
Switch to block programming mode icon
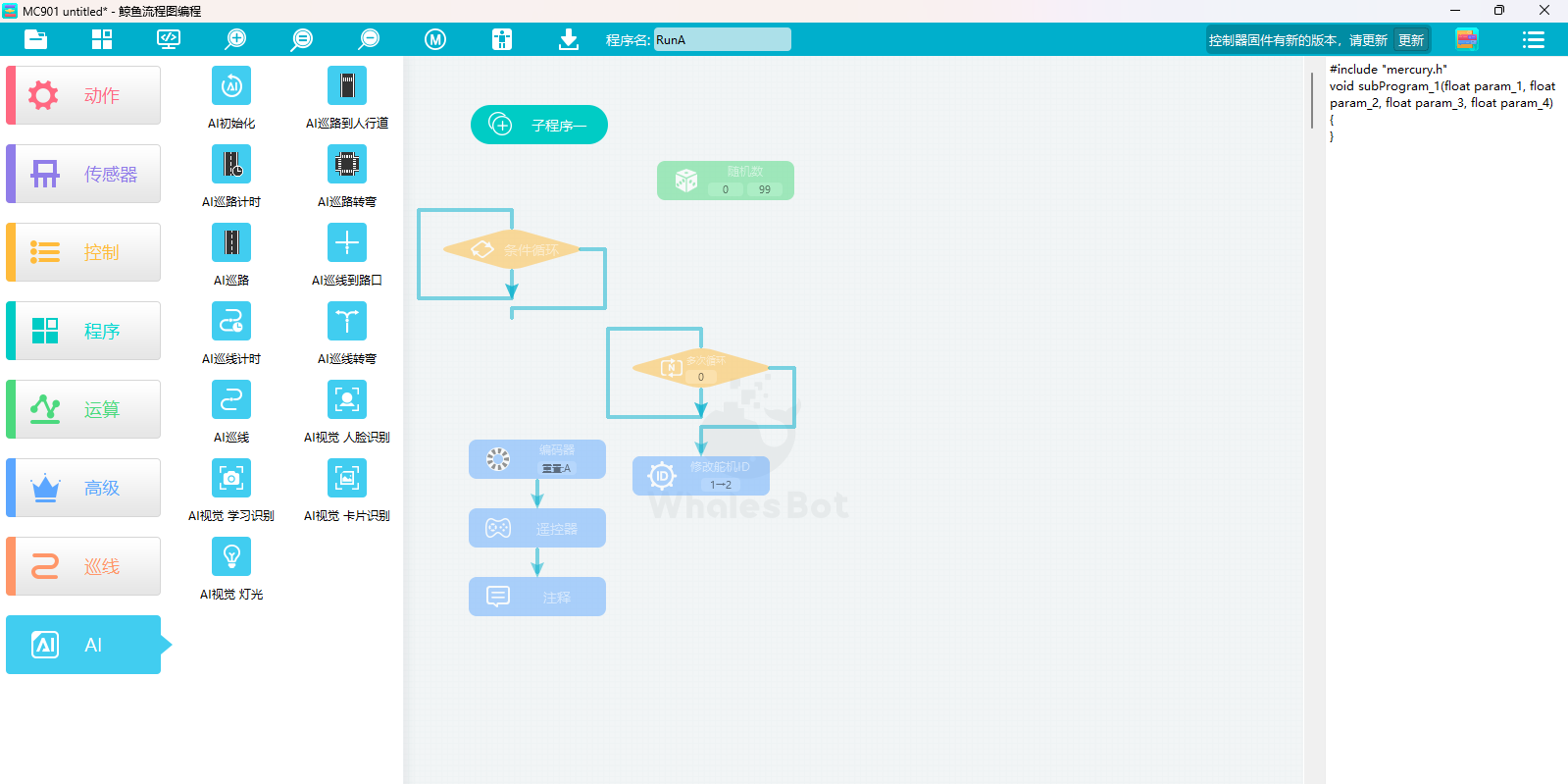pos(1467,39)
